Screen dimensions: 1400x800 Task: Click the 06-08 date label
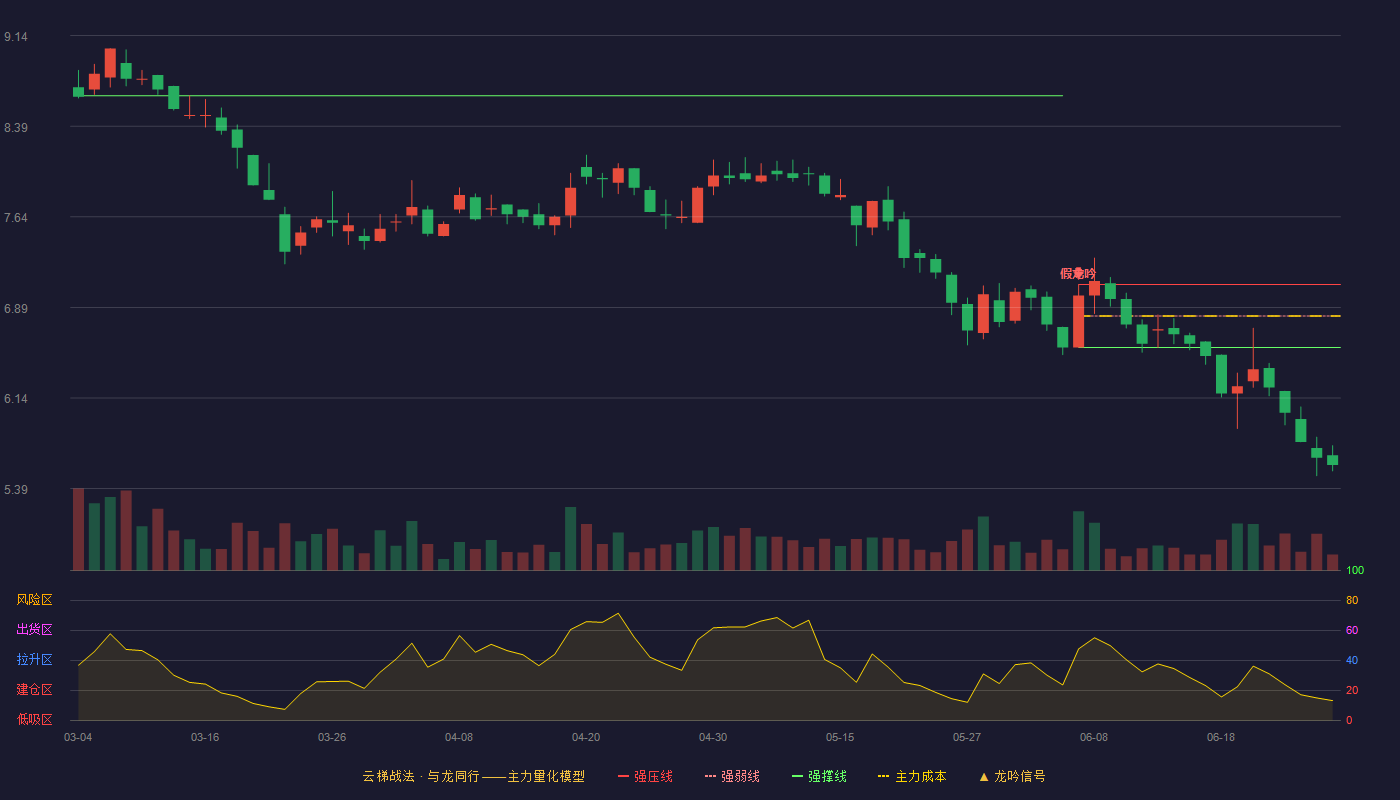click(1094, 737)
